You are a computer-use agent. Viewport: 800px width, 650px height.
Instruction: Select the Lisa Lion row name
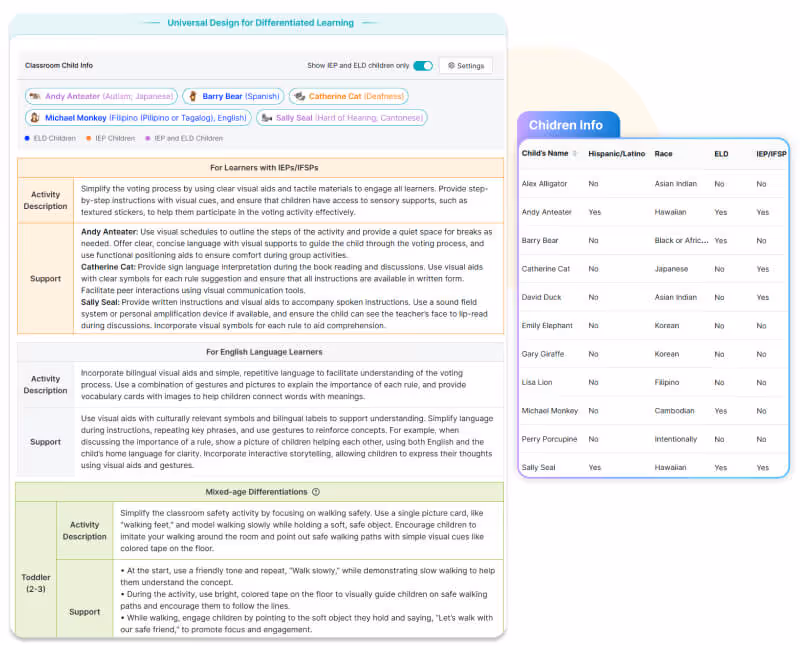[537, 382]
